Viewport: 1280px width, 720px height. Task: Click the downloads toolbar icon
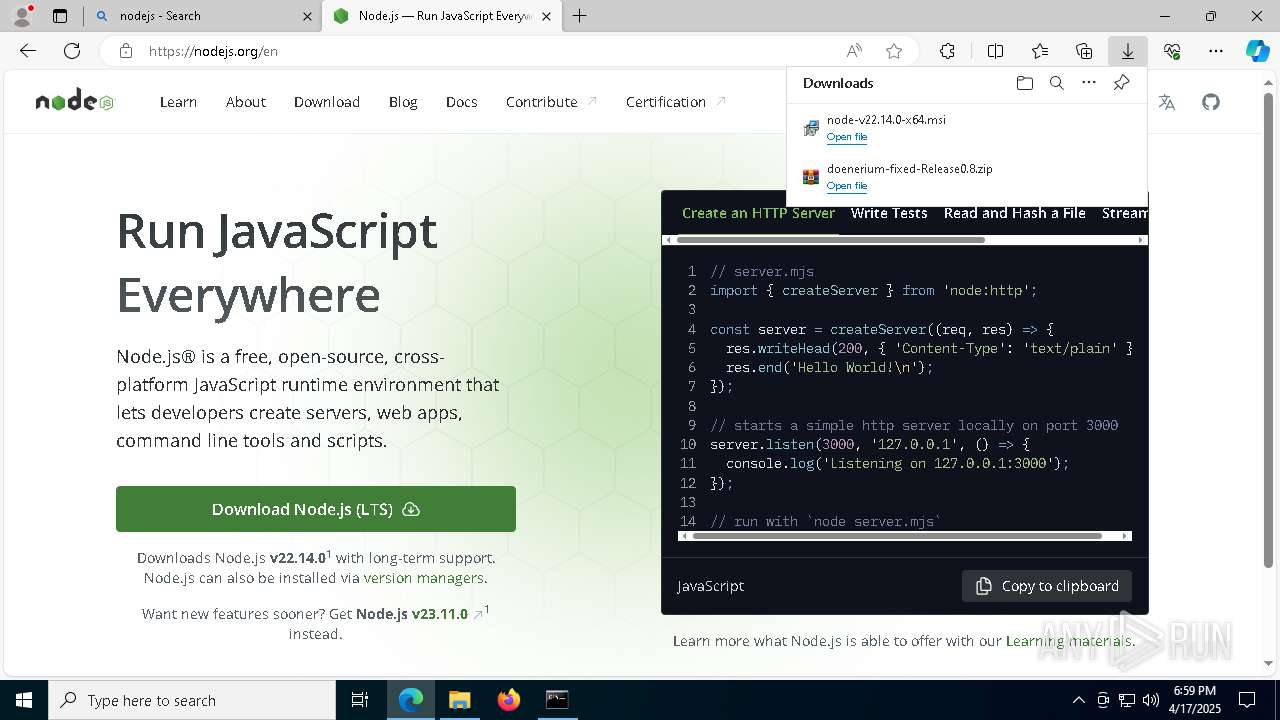[x=1128, y=51]
